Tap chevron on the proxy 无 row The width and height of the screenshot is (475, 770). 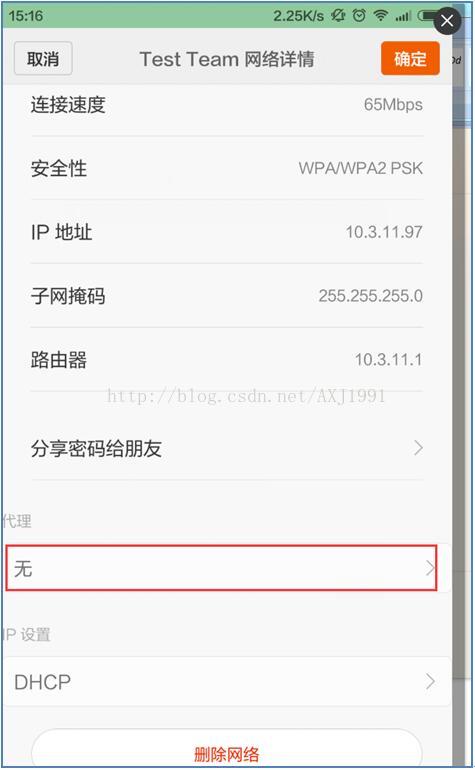pos(430,568)
